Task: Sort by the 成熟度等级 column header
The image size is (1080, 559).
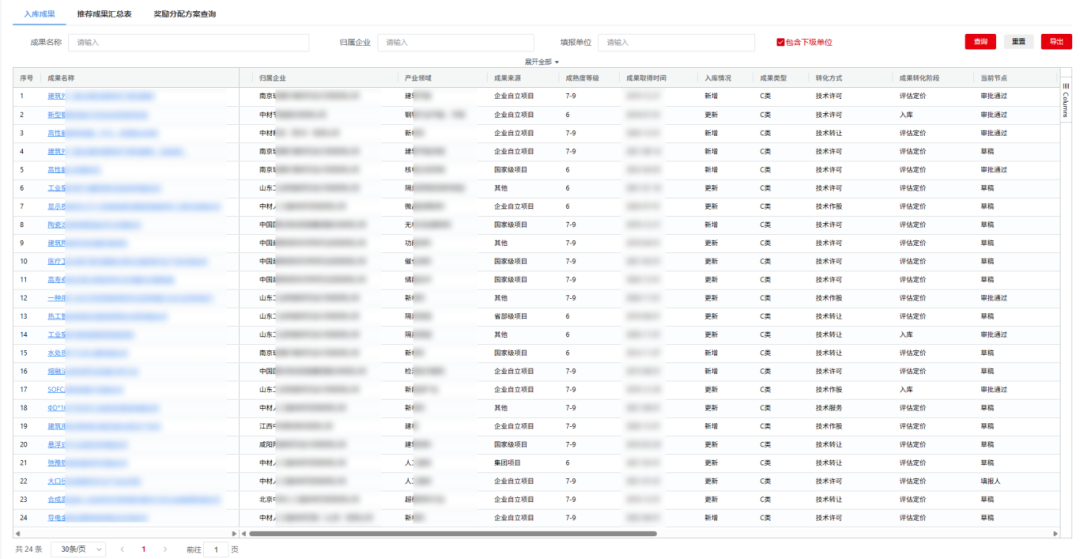Action: coord(583,77)
